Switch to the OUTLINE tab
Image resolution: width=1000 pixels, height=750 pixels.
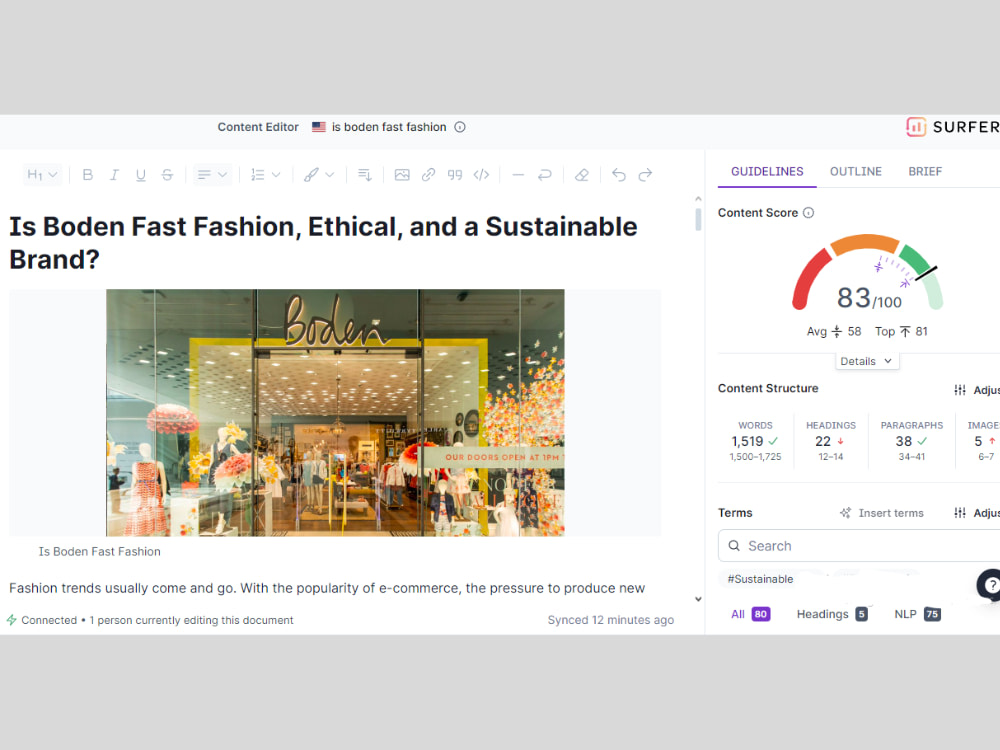click(x=855, y=172)
